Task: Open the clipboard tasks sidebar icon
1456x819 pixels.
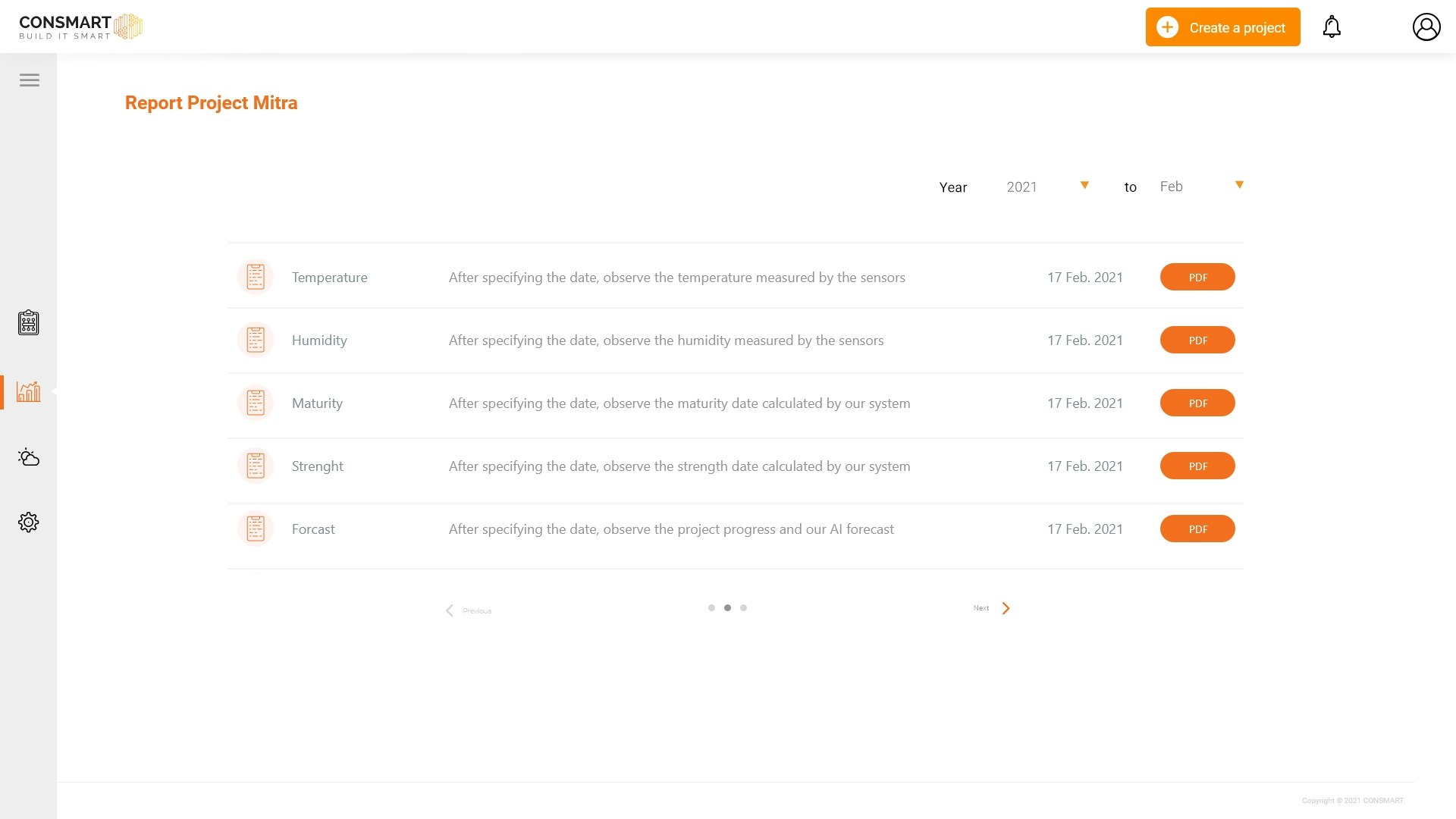Action: [x=29, y=323]
